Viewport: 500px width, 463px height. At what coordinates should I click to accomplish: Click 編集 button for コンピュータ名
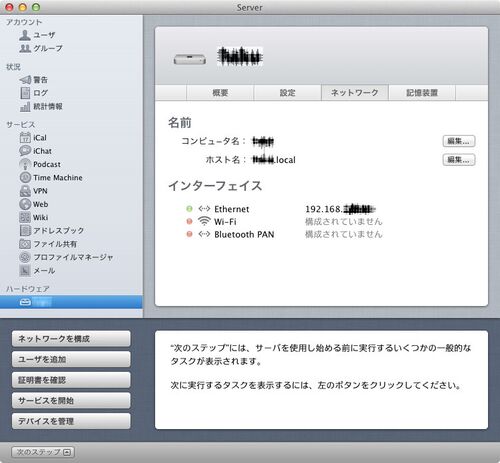pyautogui.click(x=459, y=141)
